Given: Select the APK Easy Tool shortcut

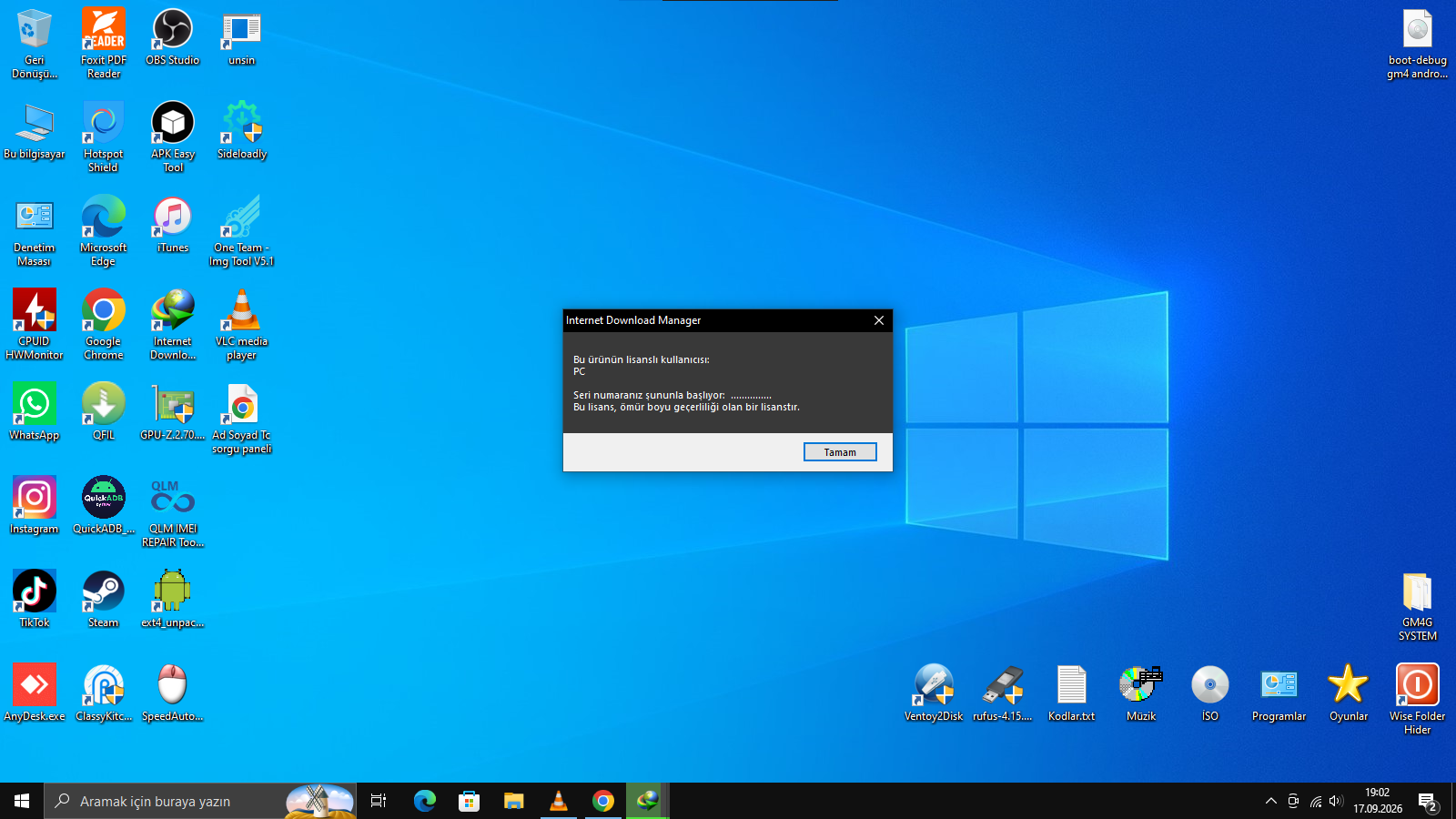Looking at the screenshot, I should (173, 137).
